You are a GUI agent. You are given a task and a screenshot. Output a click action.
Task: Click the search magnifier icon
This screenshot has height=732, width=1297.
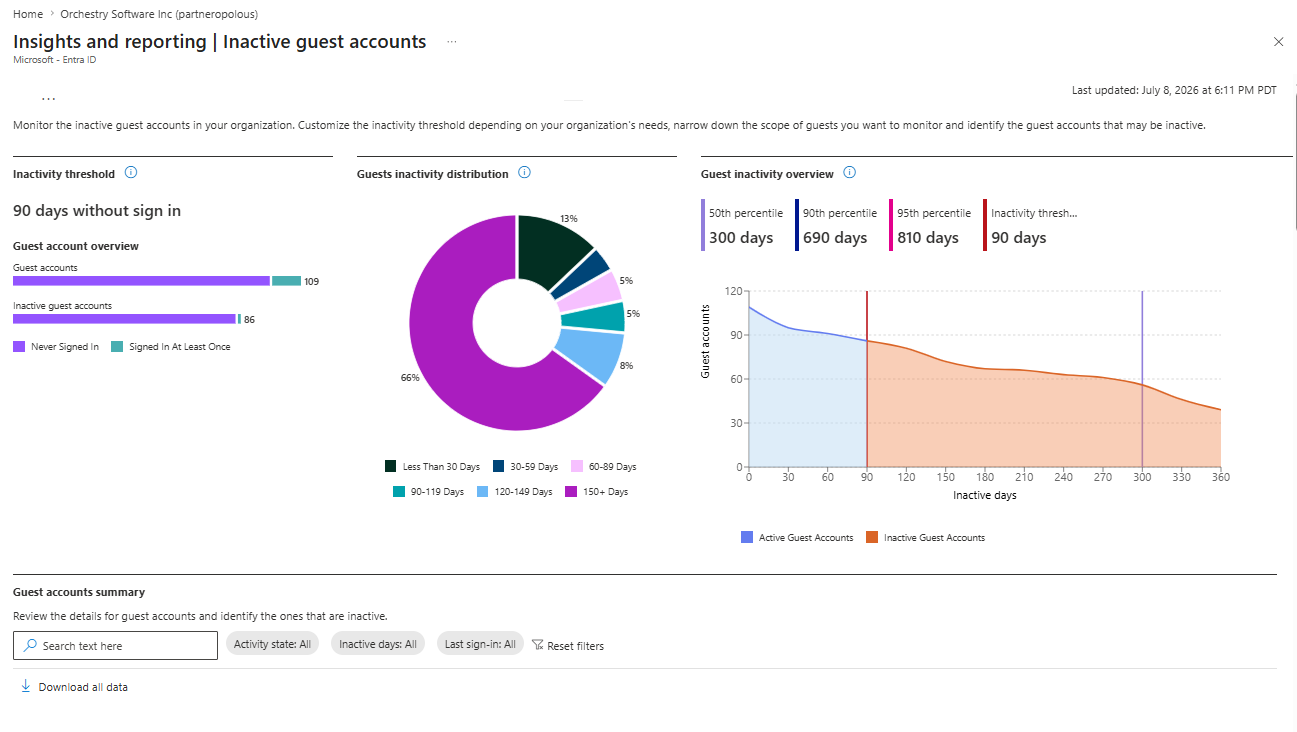[30, 646]
